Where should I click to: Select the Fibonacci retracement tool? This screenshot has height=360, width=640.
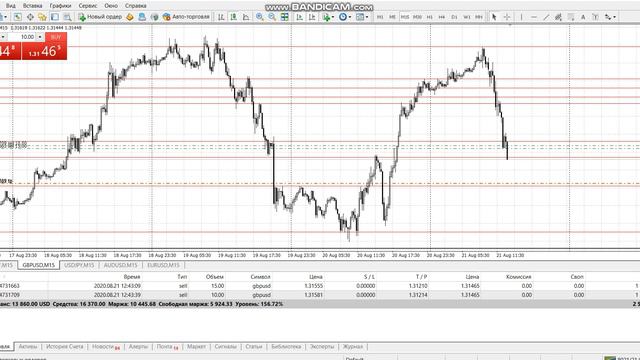point(571,17)
